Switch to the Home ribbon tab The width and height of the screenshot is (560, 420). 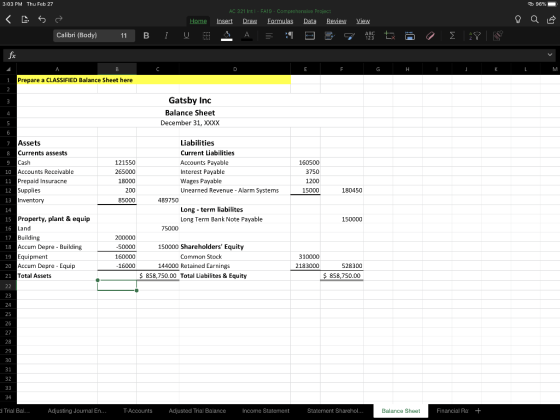[x=198, y=21]
